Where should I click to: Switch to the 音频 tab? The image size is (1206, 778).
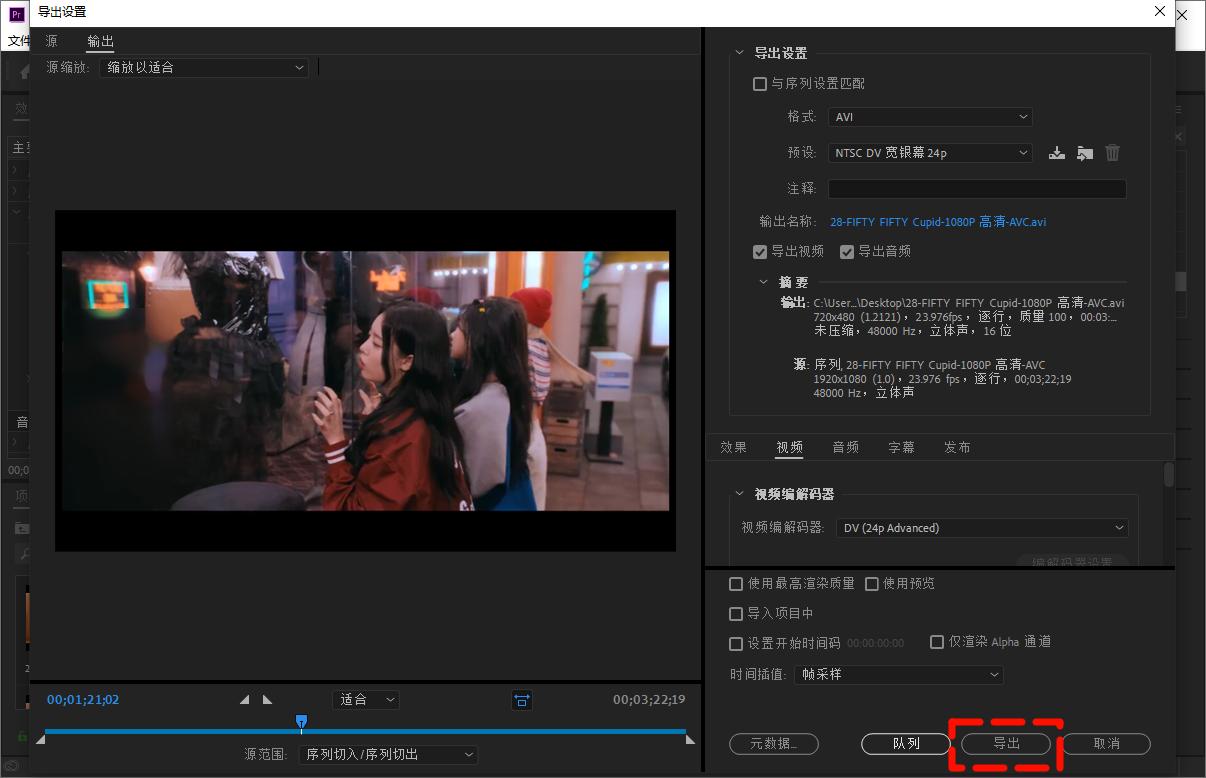(x=846, y=447)
